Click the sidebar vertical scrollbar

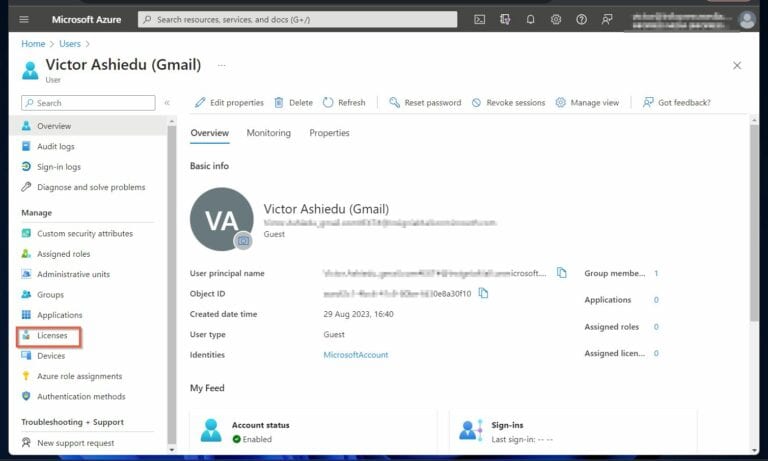pyautogui.click(x=171, y=284)
